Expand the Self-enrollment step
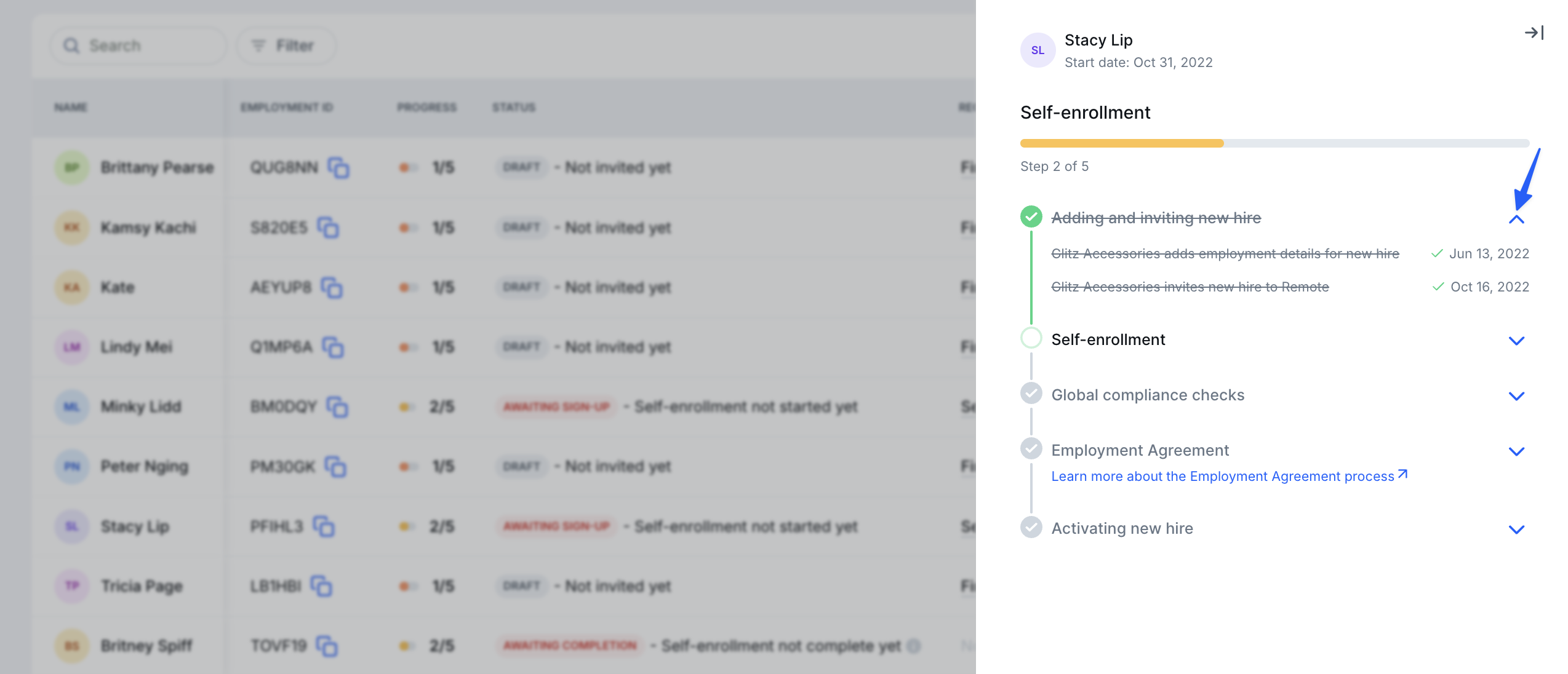 click(1516, 341)
